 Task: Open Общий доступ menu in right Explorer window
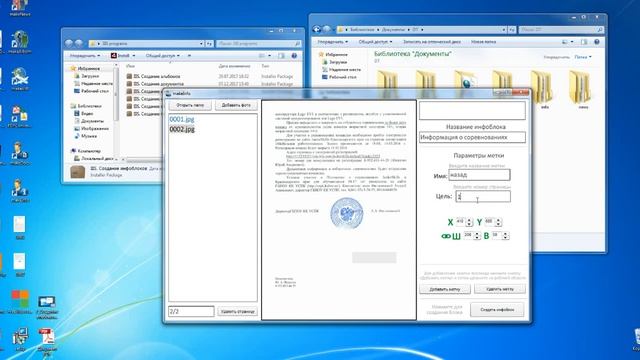click(375, 42)
